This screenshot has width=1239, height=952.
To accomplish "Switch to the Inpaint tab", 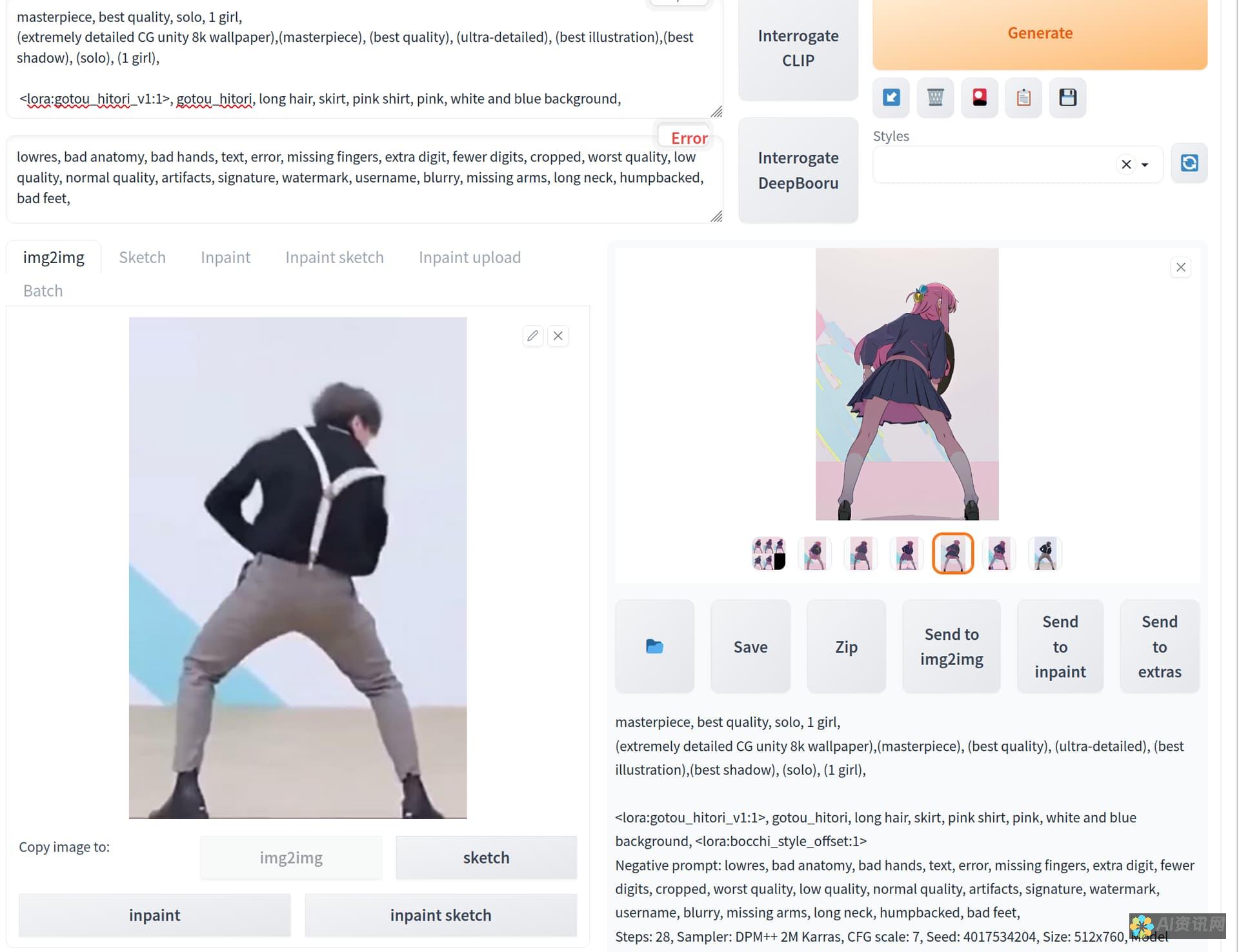I will coord(225,257).
